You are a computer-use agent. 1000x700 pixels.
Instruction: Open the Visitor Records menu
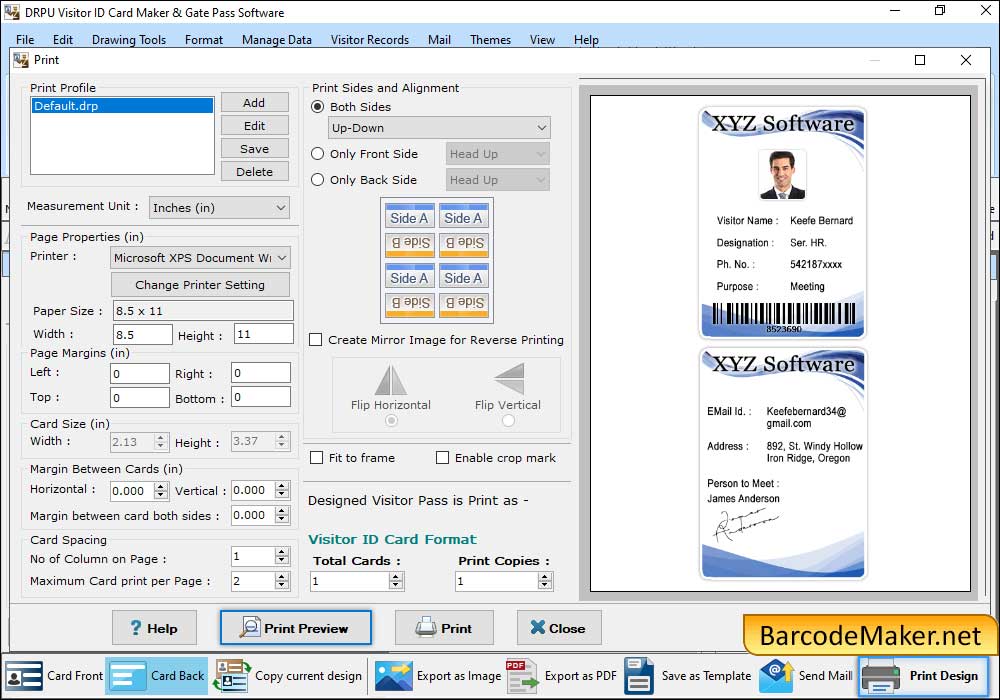tap(370, 40)
